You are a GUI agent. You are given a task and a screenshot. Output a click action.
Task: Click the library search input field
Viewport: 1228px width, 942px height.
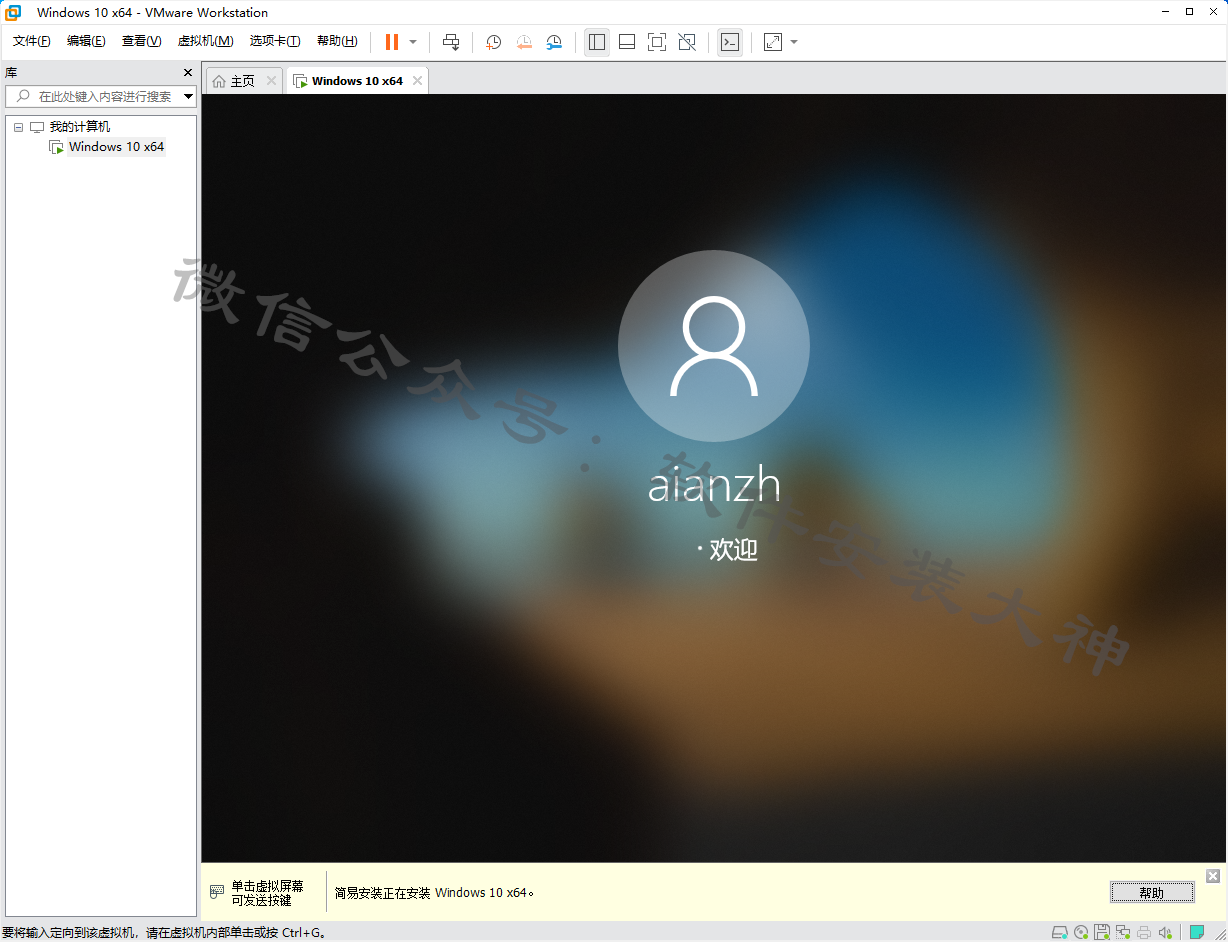100,96
